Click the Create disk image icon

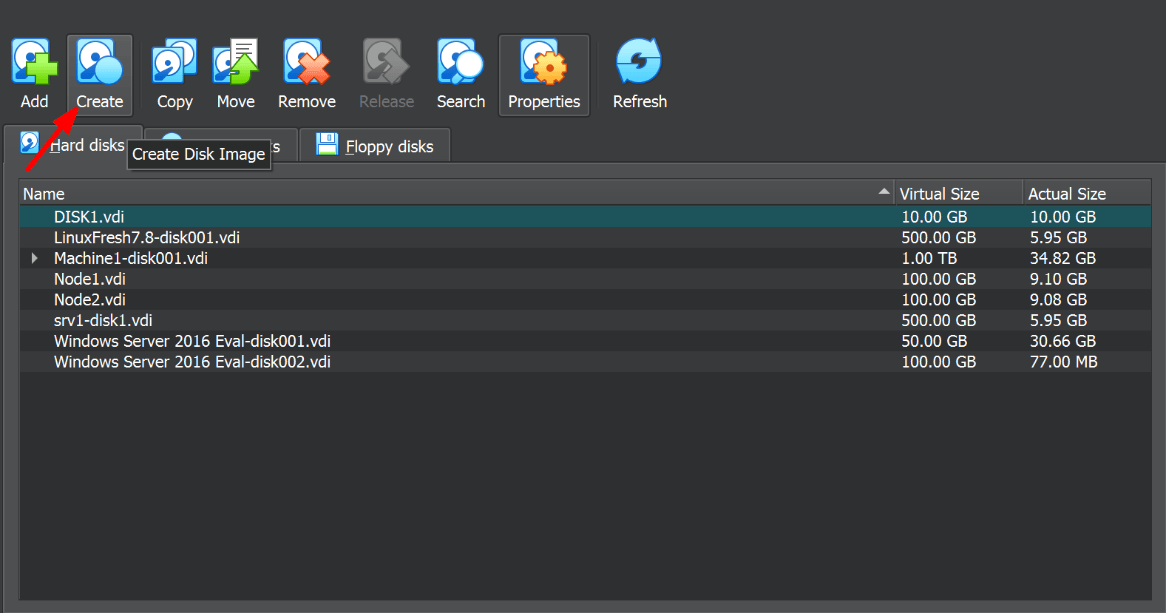click(99, 63)
